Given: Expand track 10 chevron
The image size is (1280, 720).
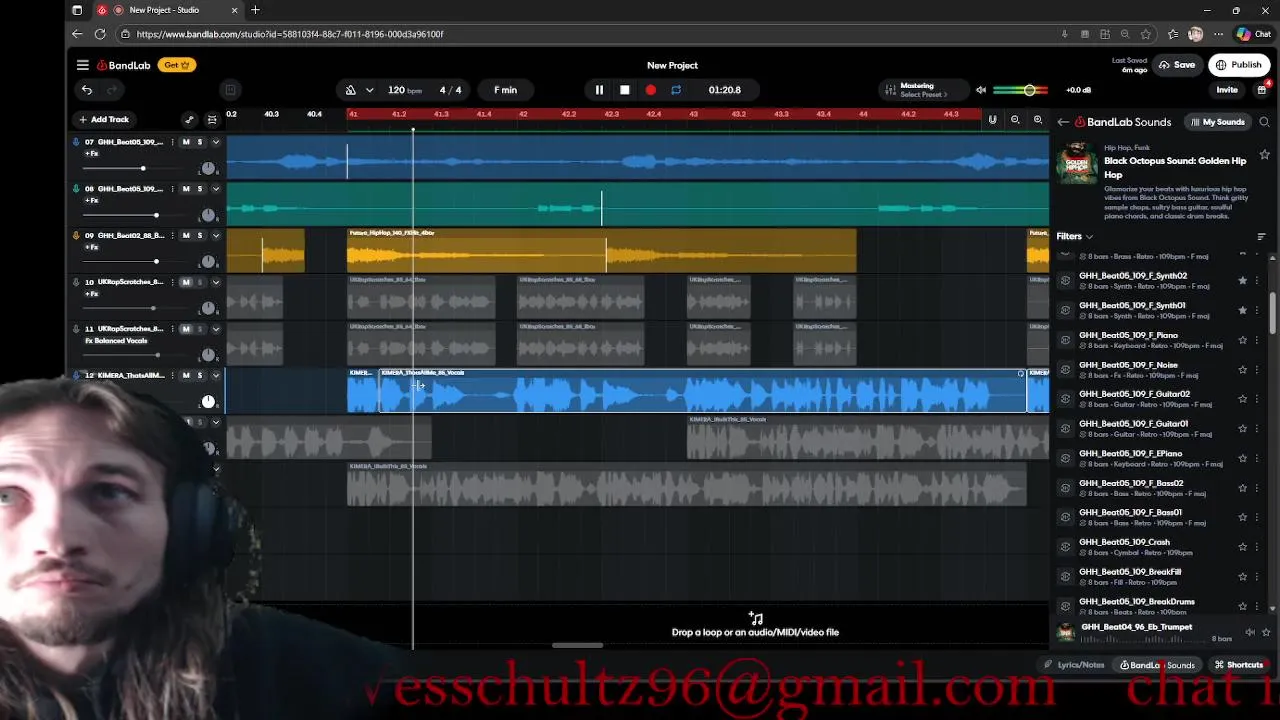Looking at the screenshot, I should point(215,282).
